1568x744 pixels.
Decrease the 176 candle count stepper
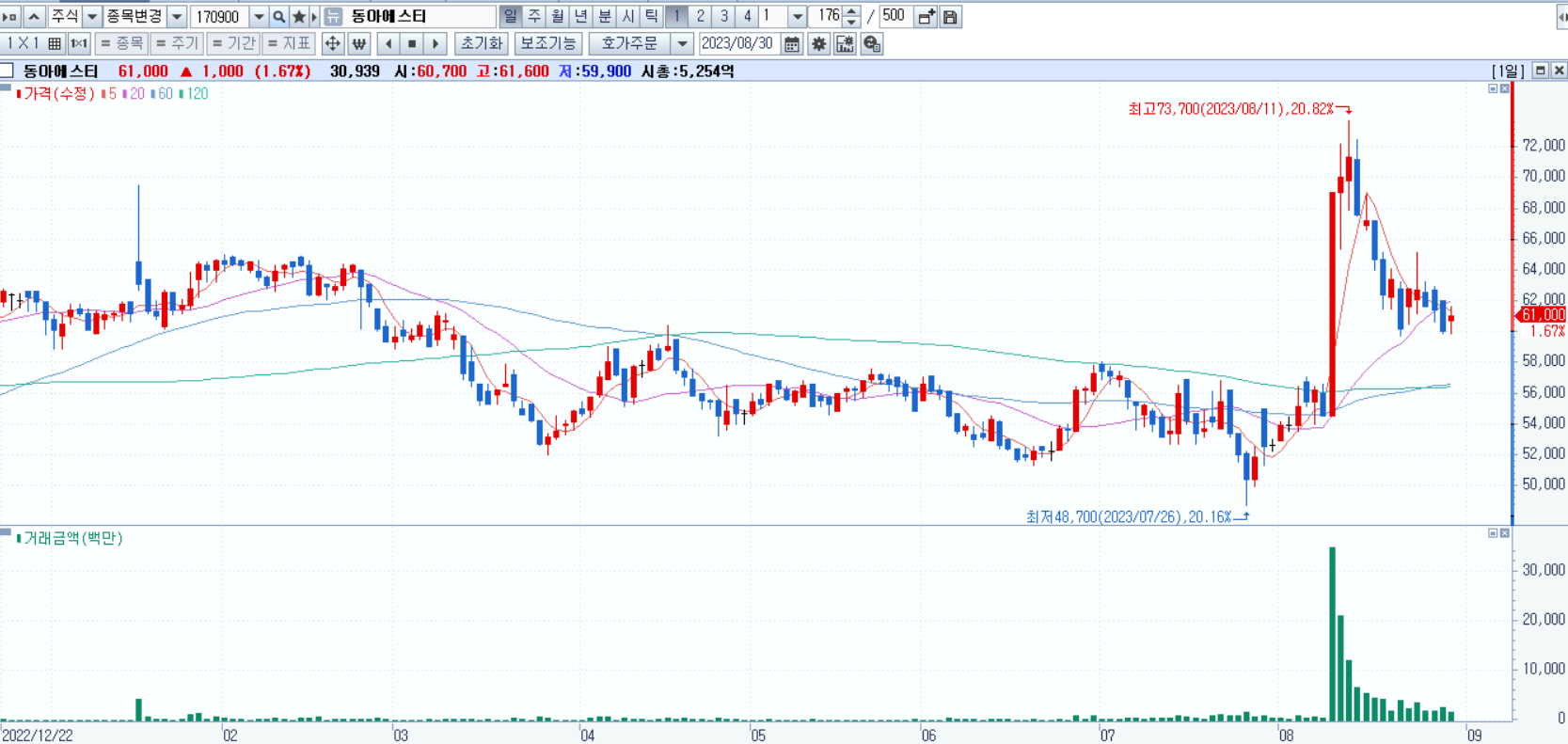[x=851, y=22]
